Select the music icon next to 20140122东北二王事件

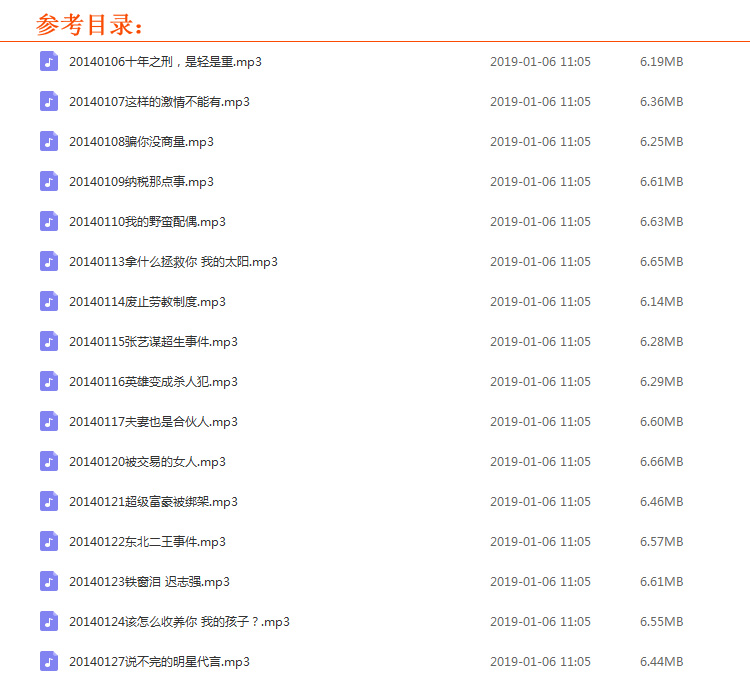click(x=49, y=542)
